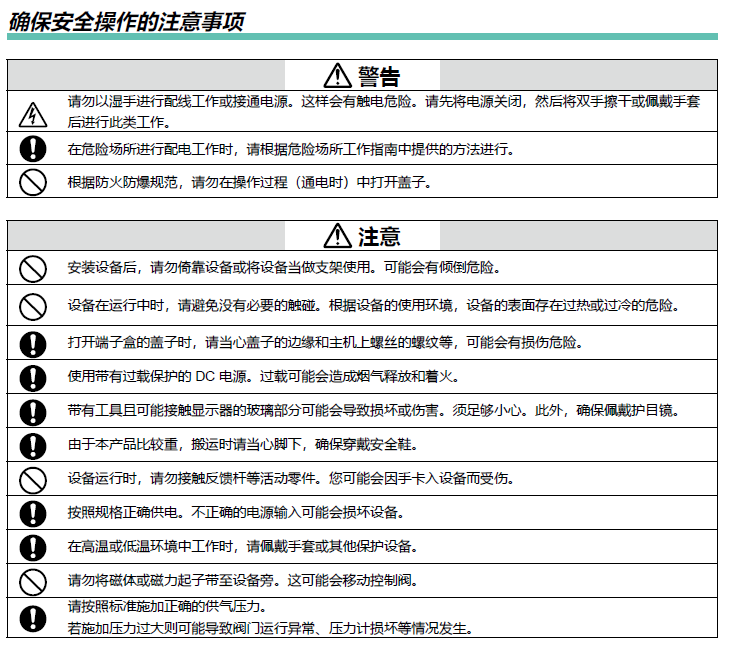Viewport: 735px width, 648px height.
Task: Click the mandatory icon beside 按照规格正确供电 row
Action: [34, 513]
